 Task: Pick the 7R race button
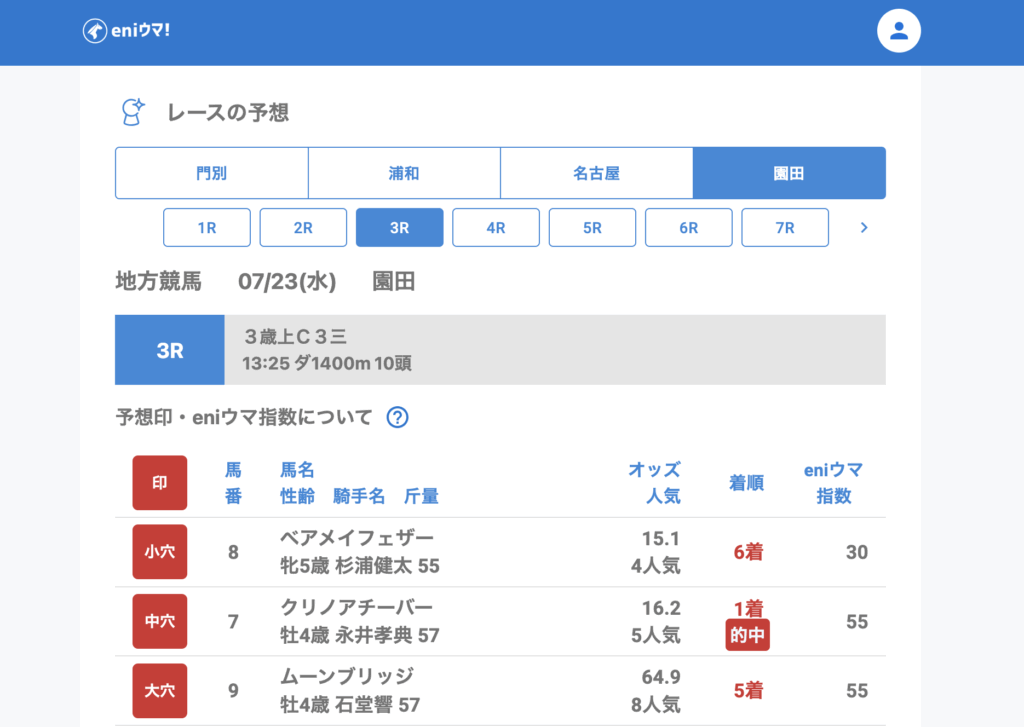(x=785, y=227)
